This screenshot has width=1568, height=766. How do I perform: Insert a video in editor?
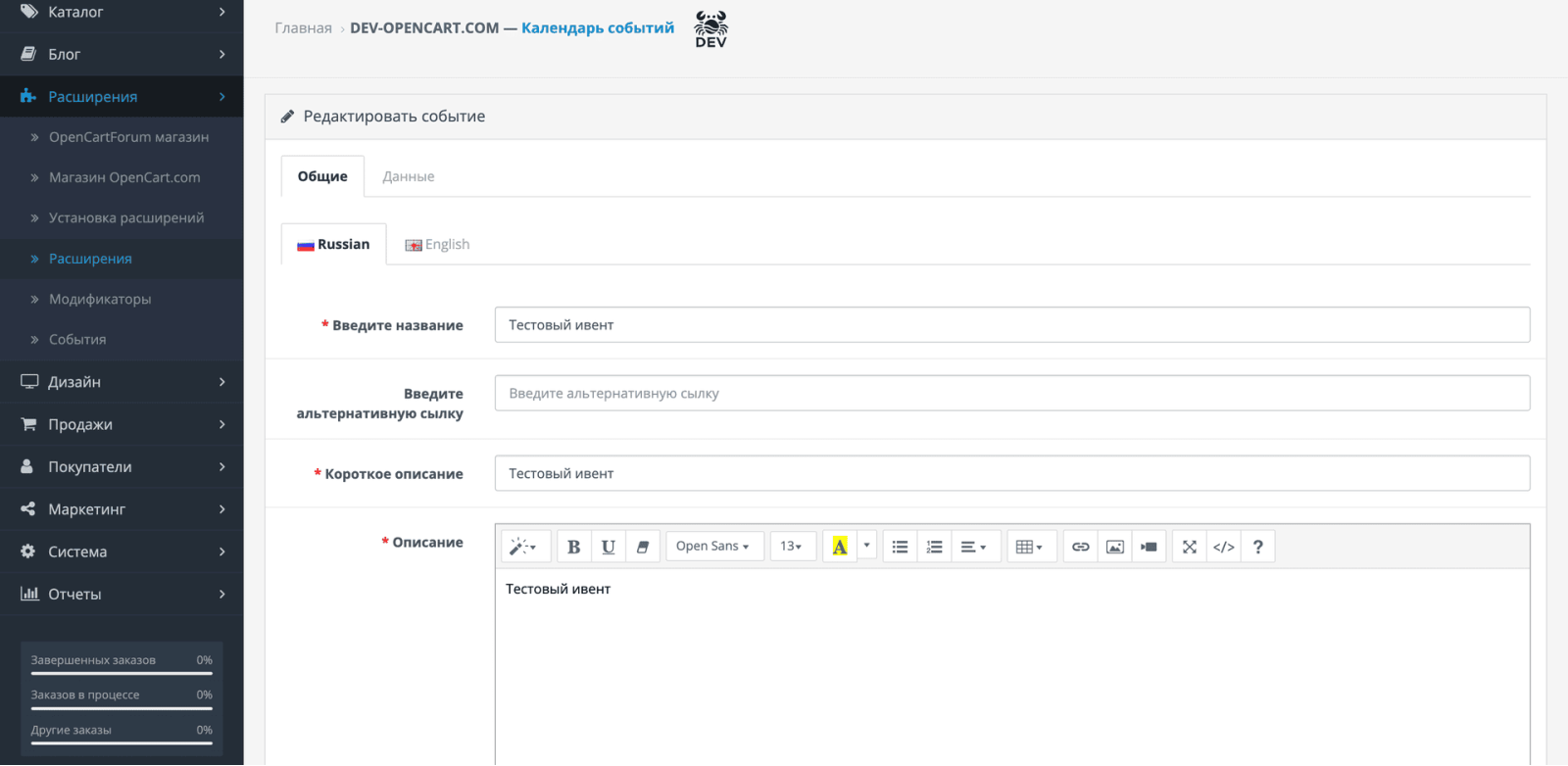(x=1149, y=547)
